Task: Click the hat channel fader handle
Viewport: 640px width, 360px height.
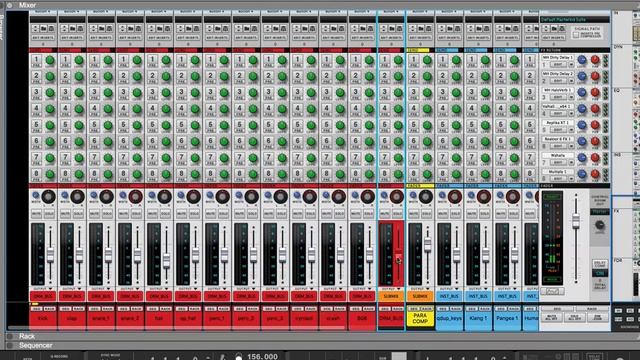Action: (x=166, y=260)
